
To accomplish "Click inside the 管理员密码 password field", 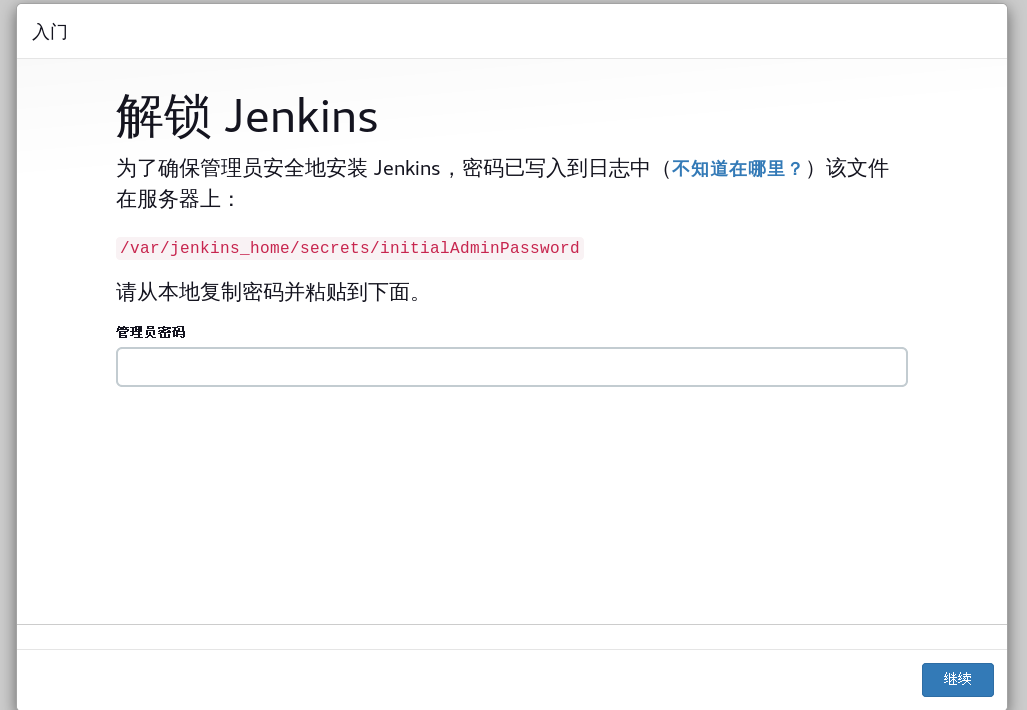I will tap(512, 367).
